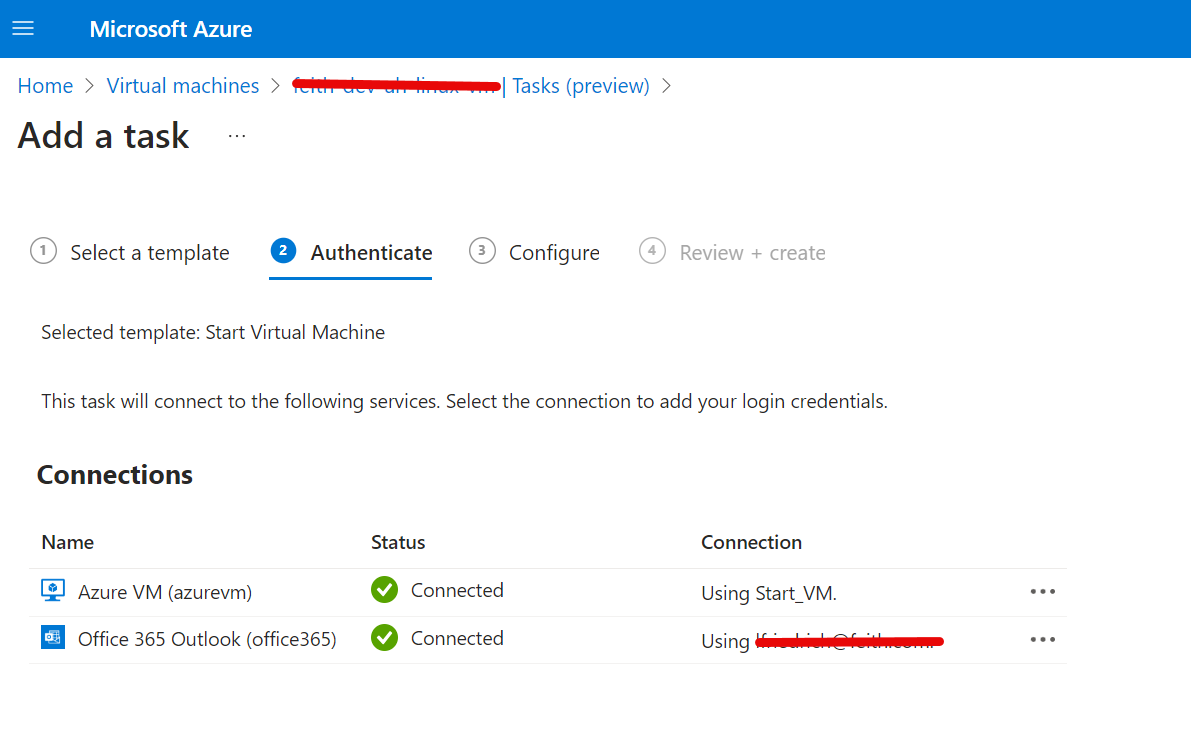Screen dimensions: 1191x742
Task: Open the hamburger portal menu
Action: [x=24, y=29]
